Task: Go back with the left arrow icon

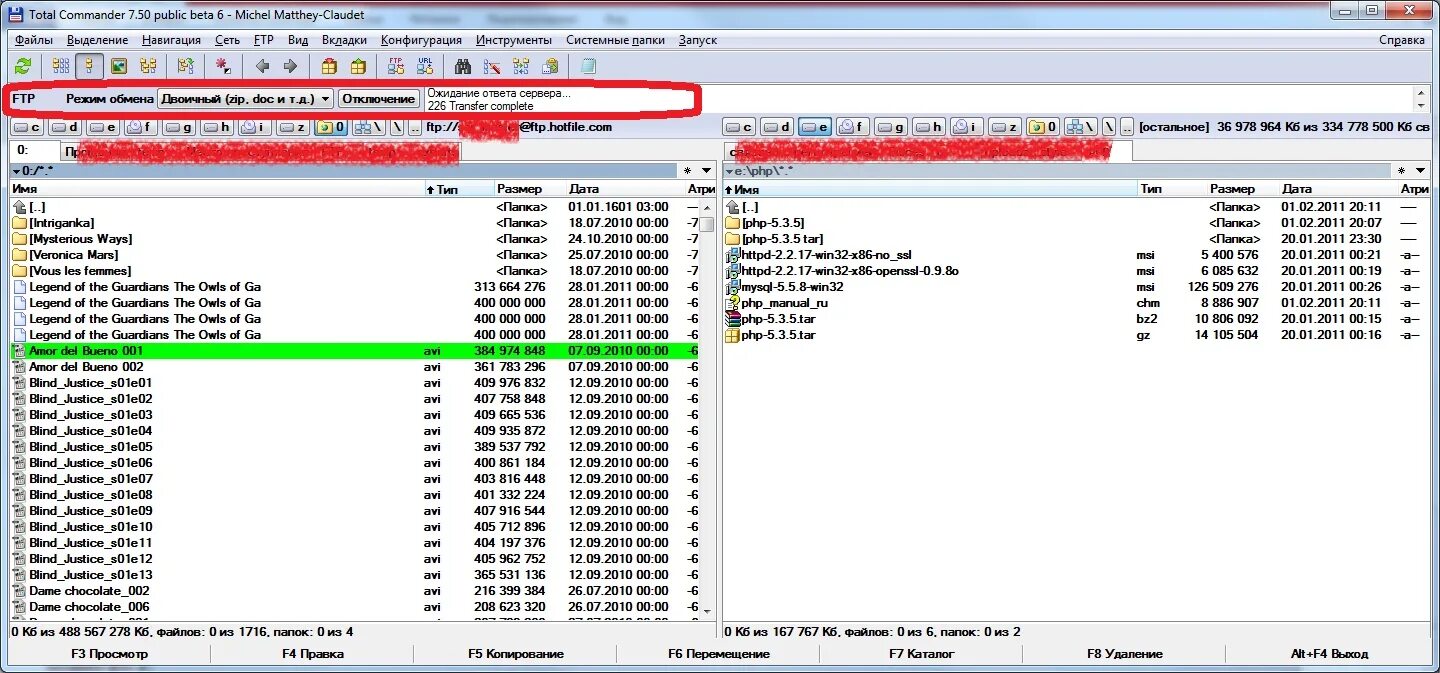Action: (262, 66)
